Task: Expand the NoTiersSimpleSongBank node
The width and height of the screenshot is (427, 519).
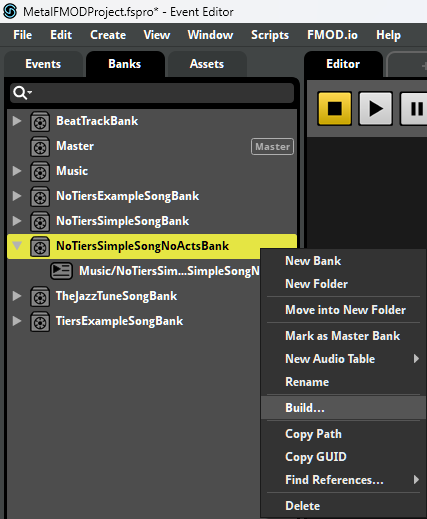Action: tap(17, 221)
